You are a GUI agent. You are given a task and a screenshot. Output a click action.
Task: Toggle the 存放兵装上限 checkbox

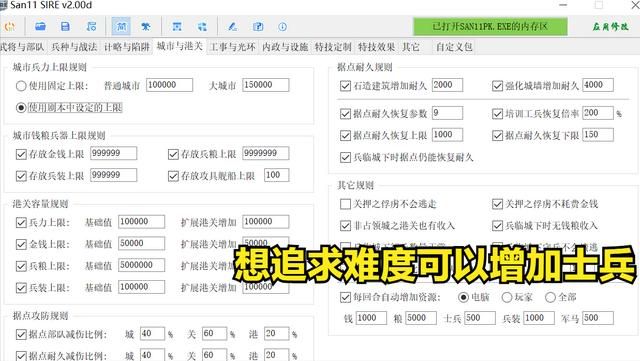click(x=21, y=176)
